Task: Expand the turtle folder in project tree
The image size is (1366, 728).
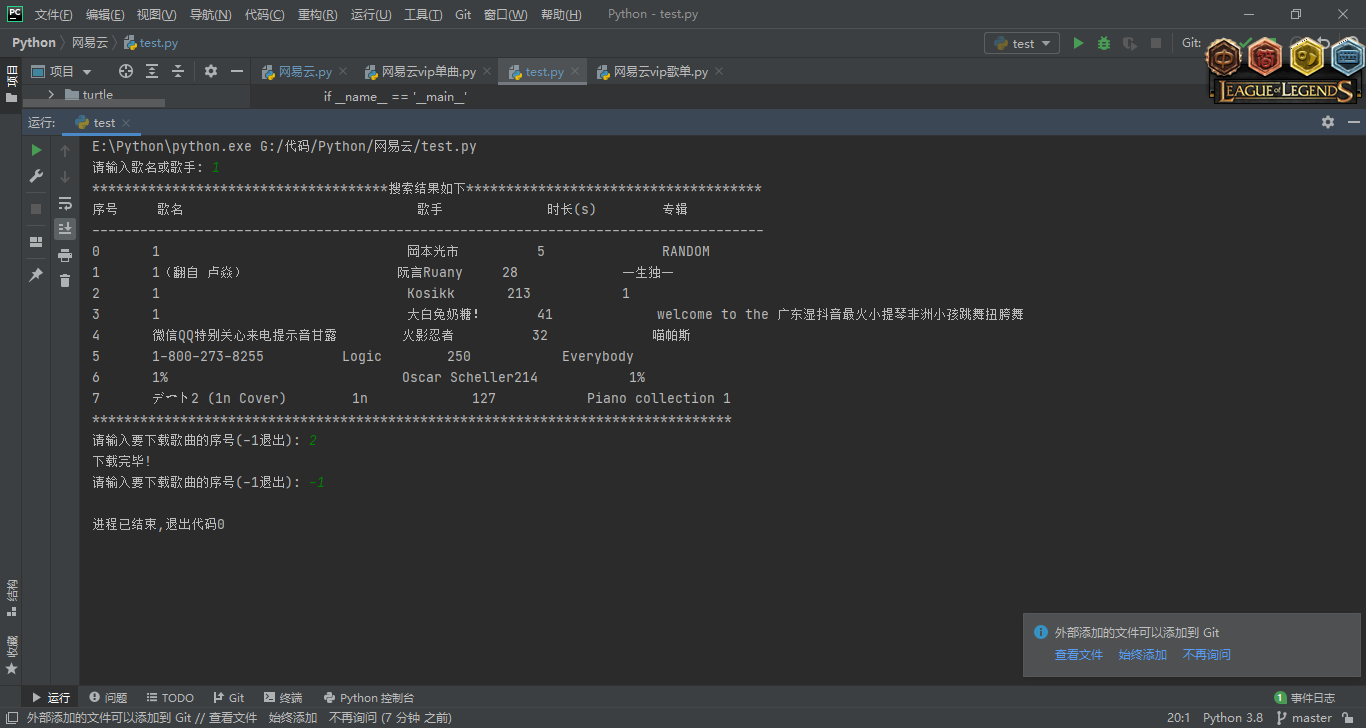Action: pos(50,95)
